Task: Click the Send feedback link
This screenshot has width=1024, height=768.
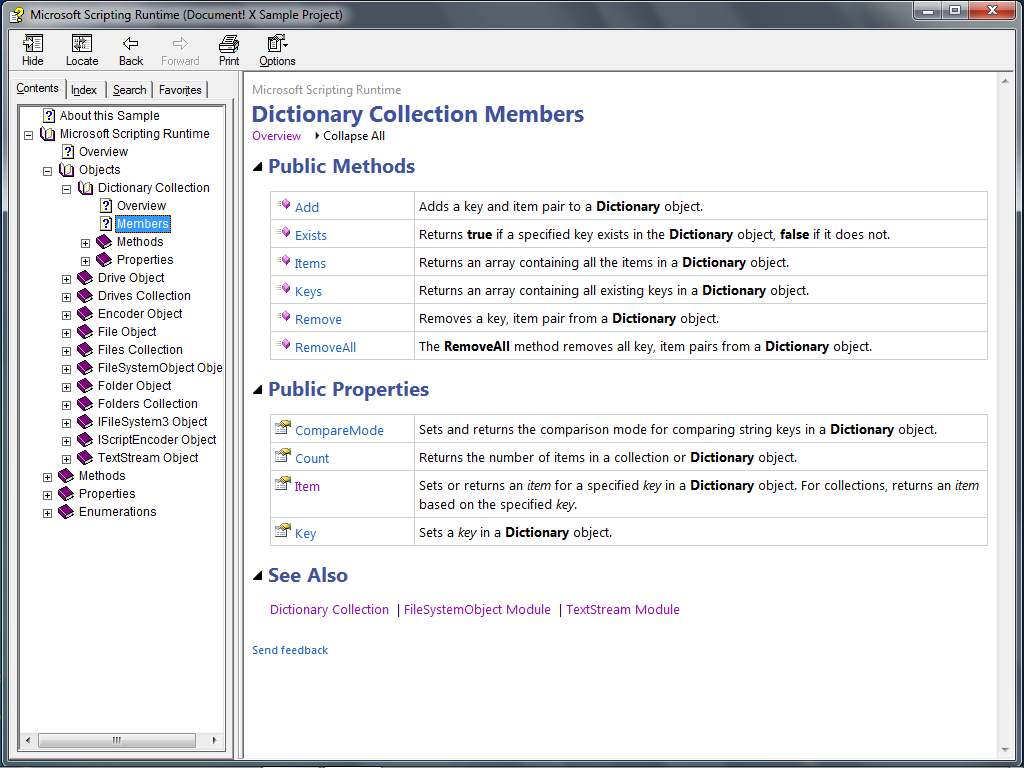Action: pyautogui.click(x=290, y=650)
